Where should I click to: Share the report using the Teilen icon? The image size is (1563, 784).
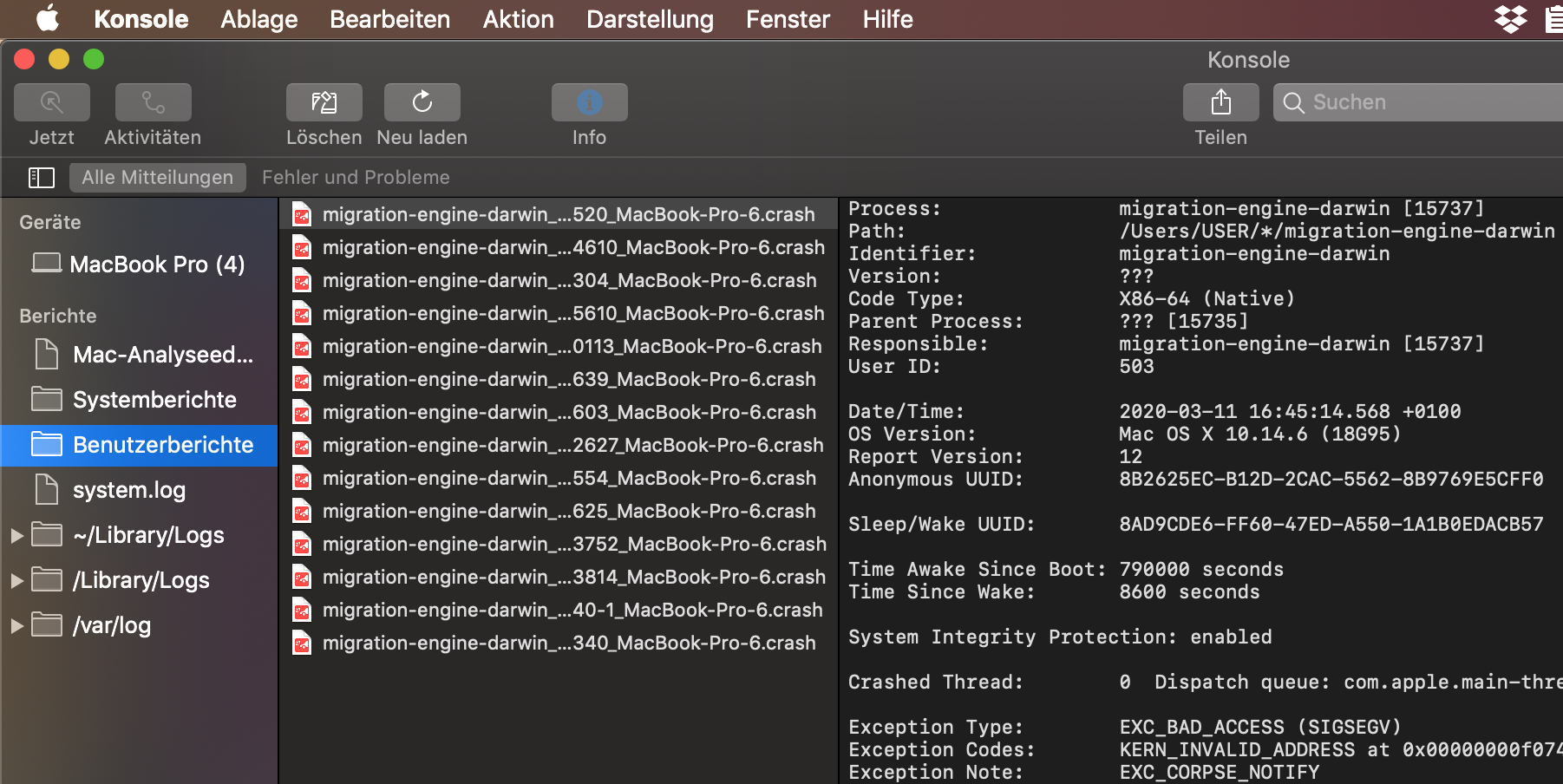1220,101
